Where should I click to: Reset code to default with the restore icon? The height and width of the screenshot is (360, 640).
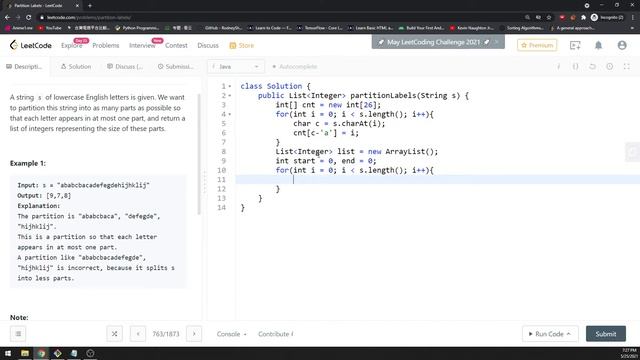pyautogui.click(x=592, y=67)
